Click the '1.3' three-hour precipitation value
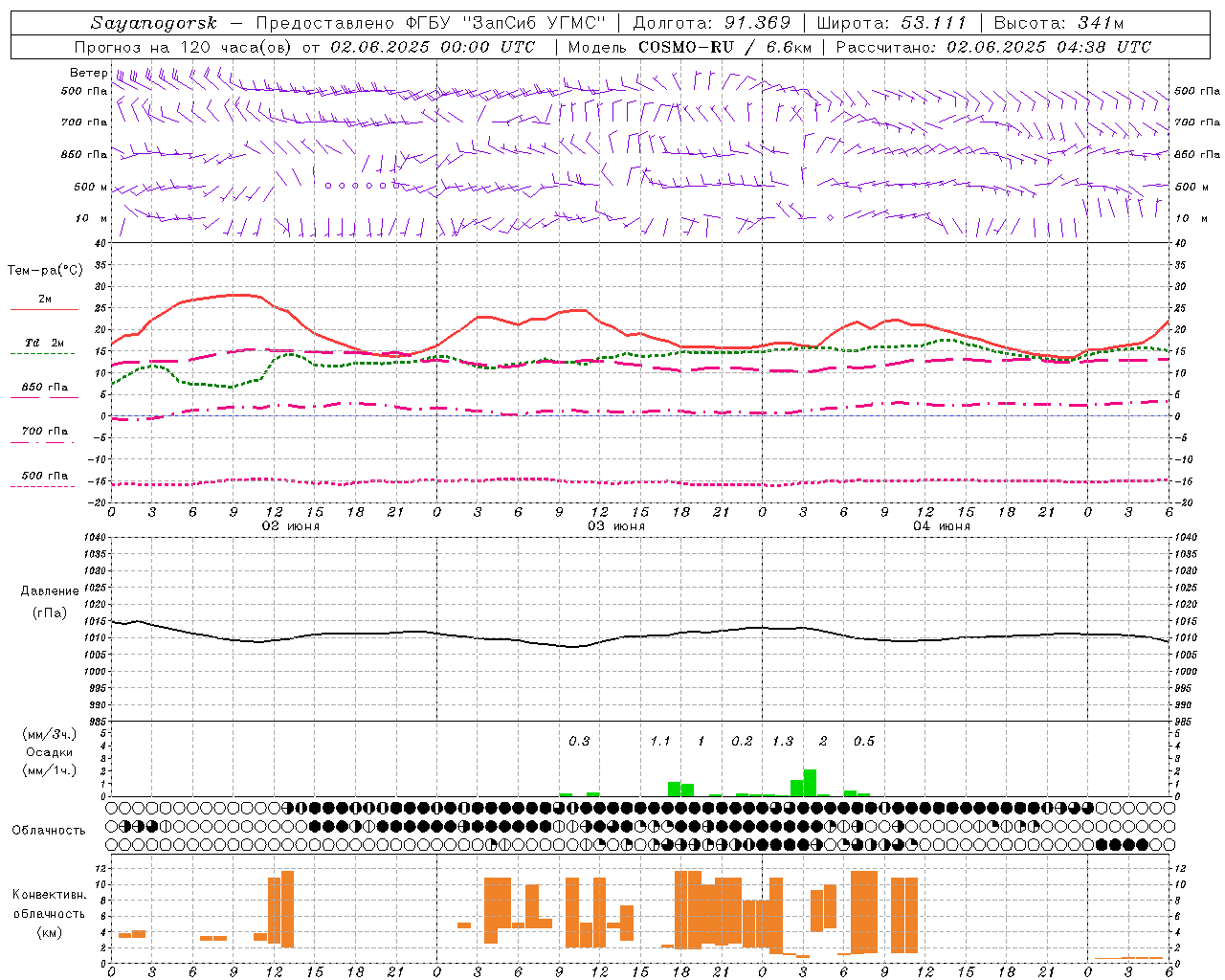 click(783, 742)
